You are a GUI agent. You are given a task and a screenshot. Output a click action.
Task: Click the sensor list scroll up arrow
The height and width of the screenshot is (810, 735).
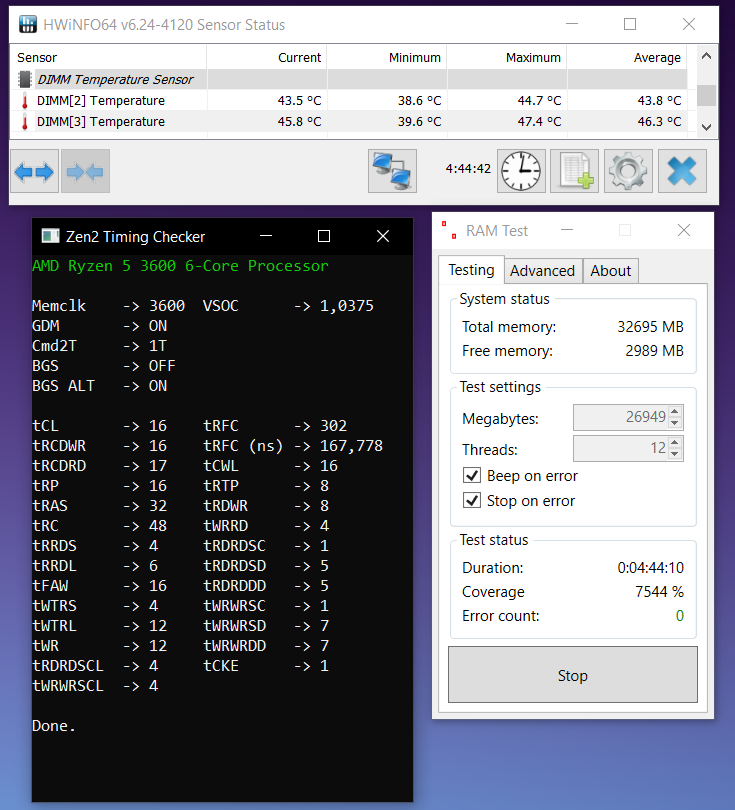tap(707, 56)
